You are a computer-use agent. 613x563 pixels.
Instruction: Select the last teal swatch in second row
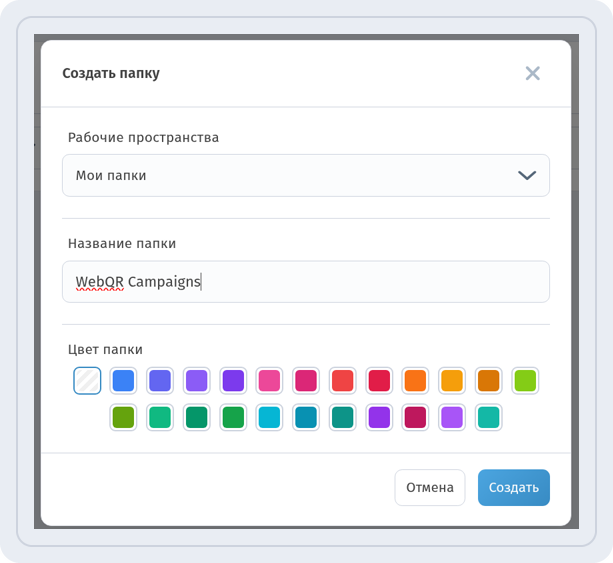coord(488,417)
